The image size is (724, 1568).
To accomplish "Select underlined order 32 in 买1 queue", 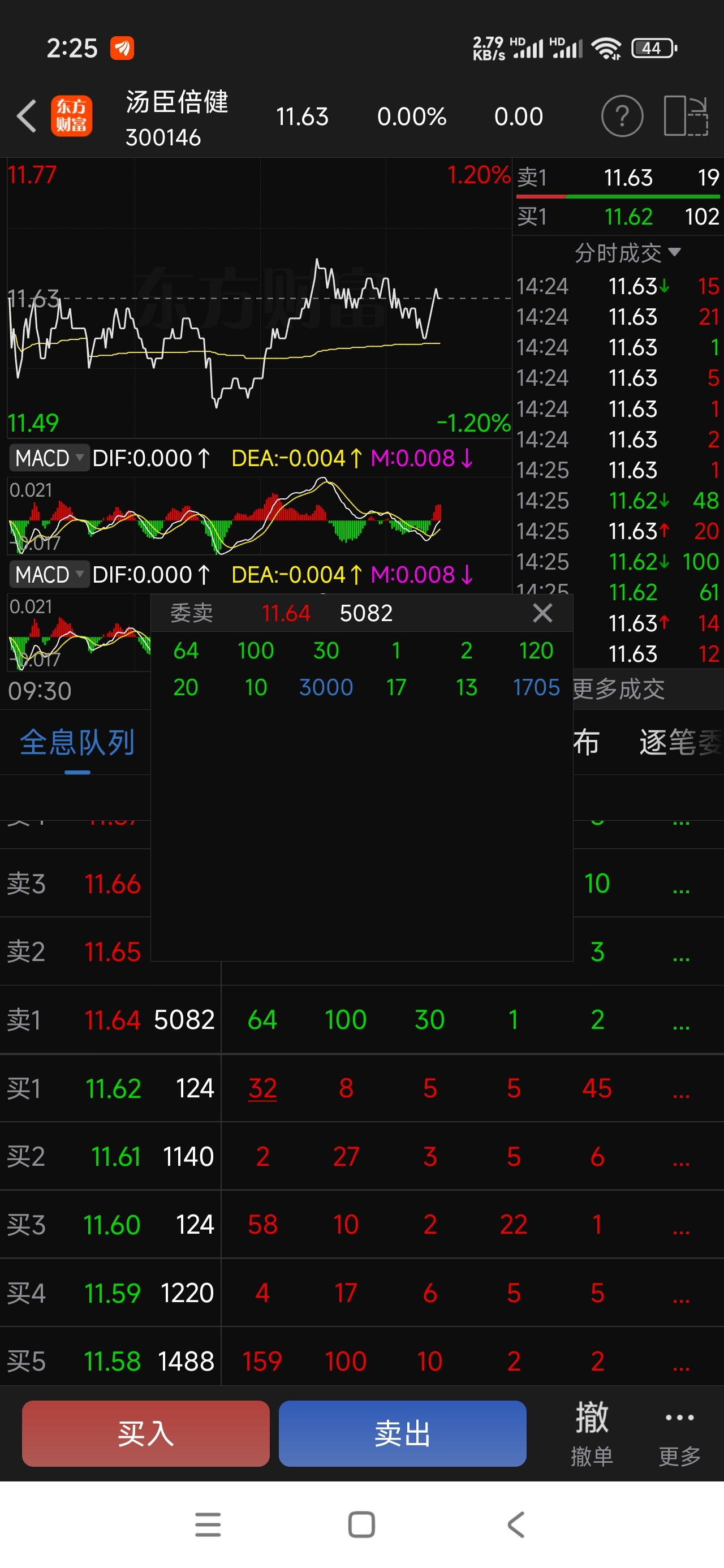I will 262,1088.
